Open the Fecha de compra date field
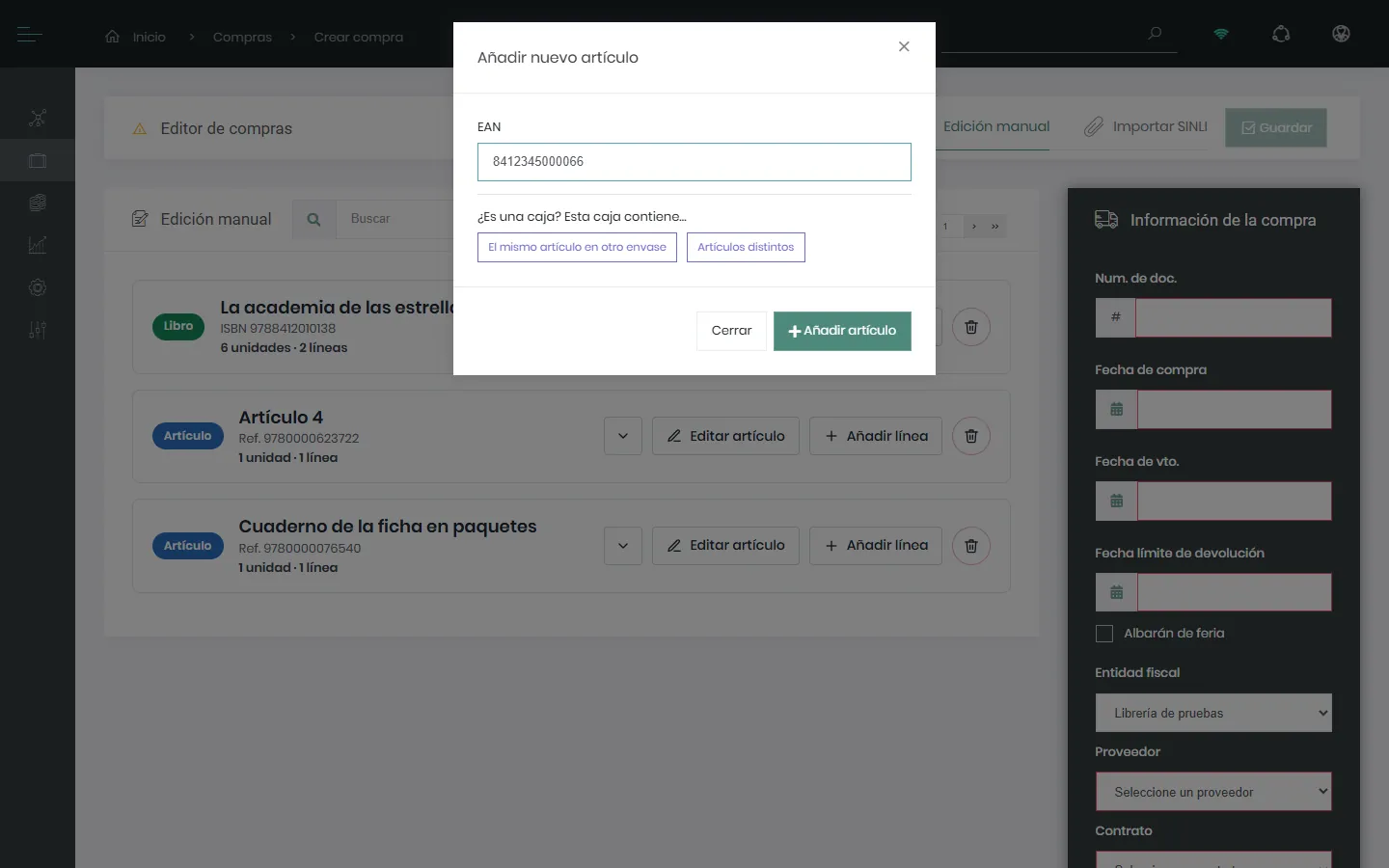This screenshot has height=868, width=1389. (1235, 409)
